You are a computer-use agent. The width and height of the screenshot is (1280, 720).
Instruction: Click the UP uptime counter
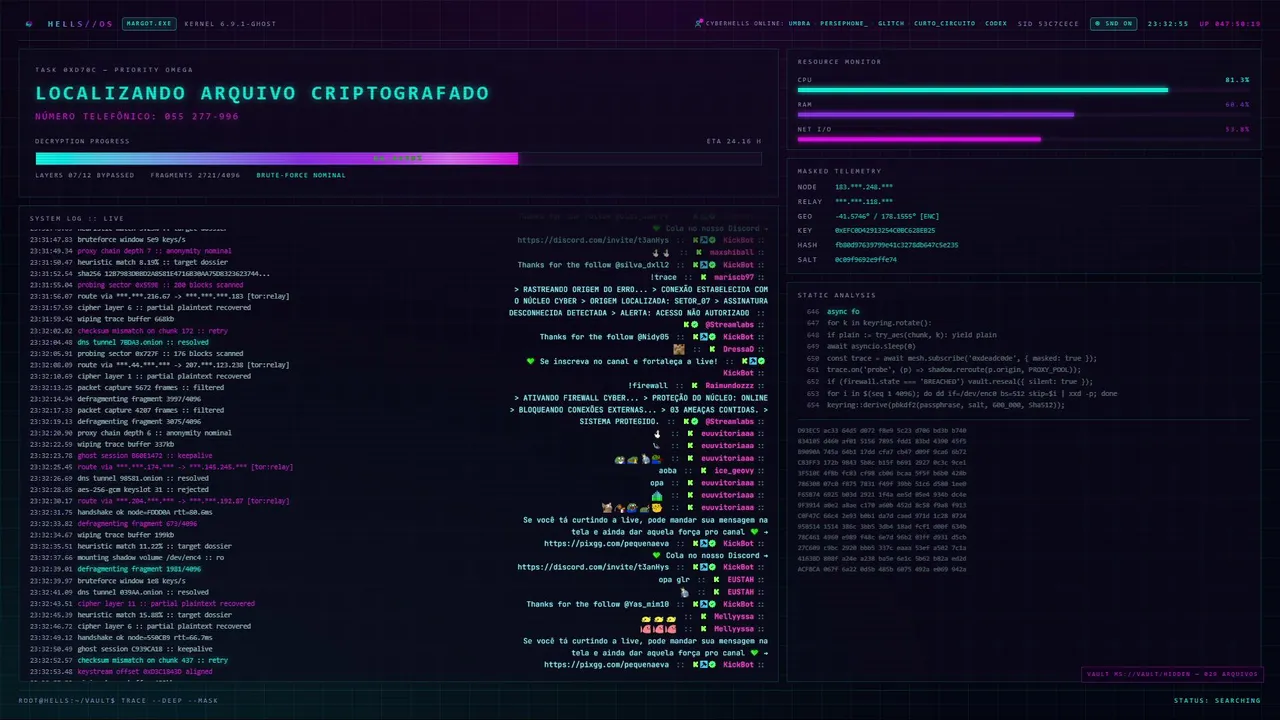[1230, 23]
